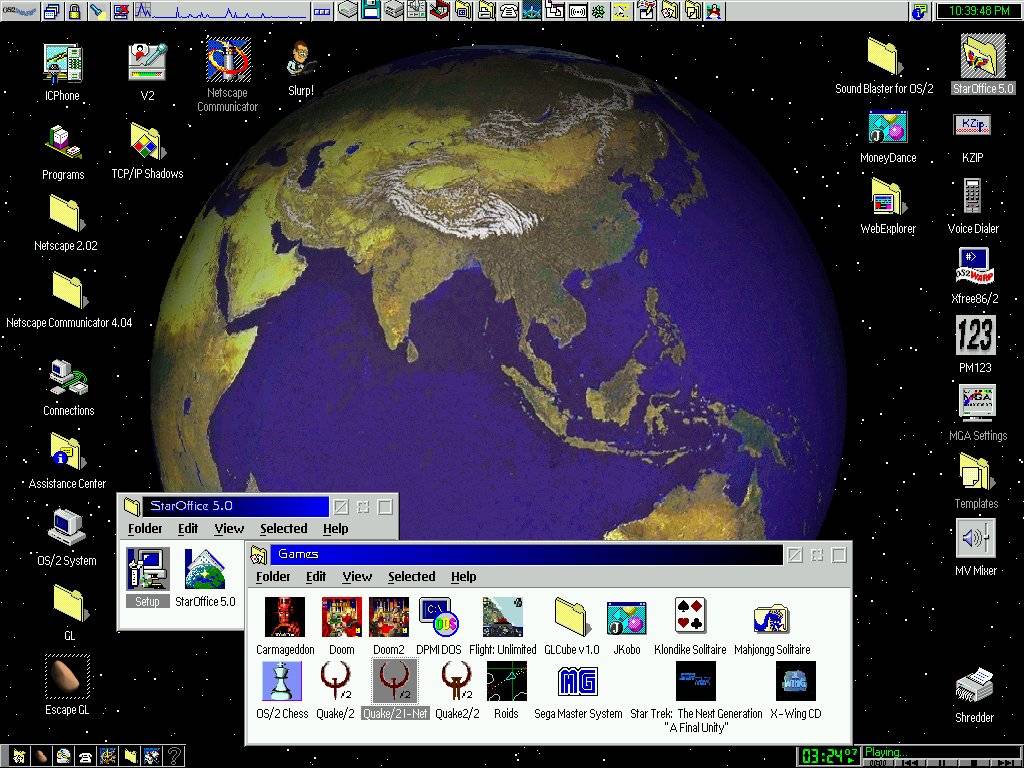Click the OS/2 Warp button in top bar
The width and height of the screenshot is (1024, 768).
point(20,10)
